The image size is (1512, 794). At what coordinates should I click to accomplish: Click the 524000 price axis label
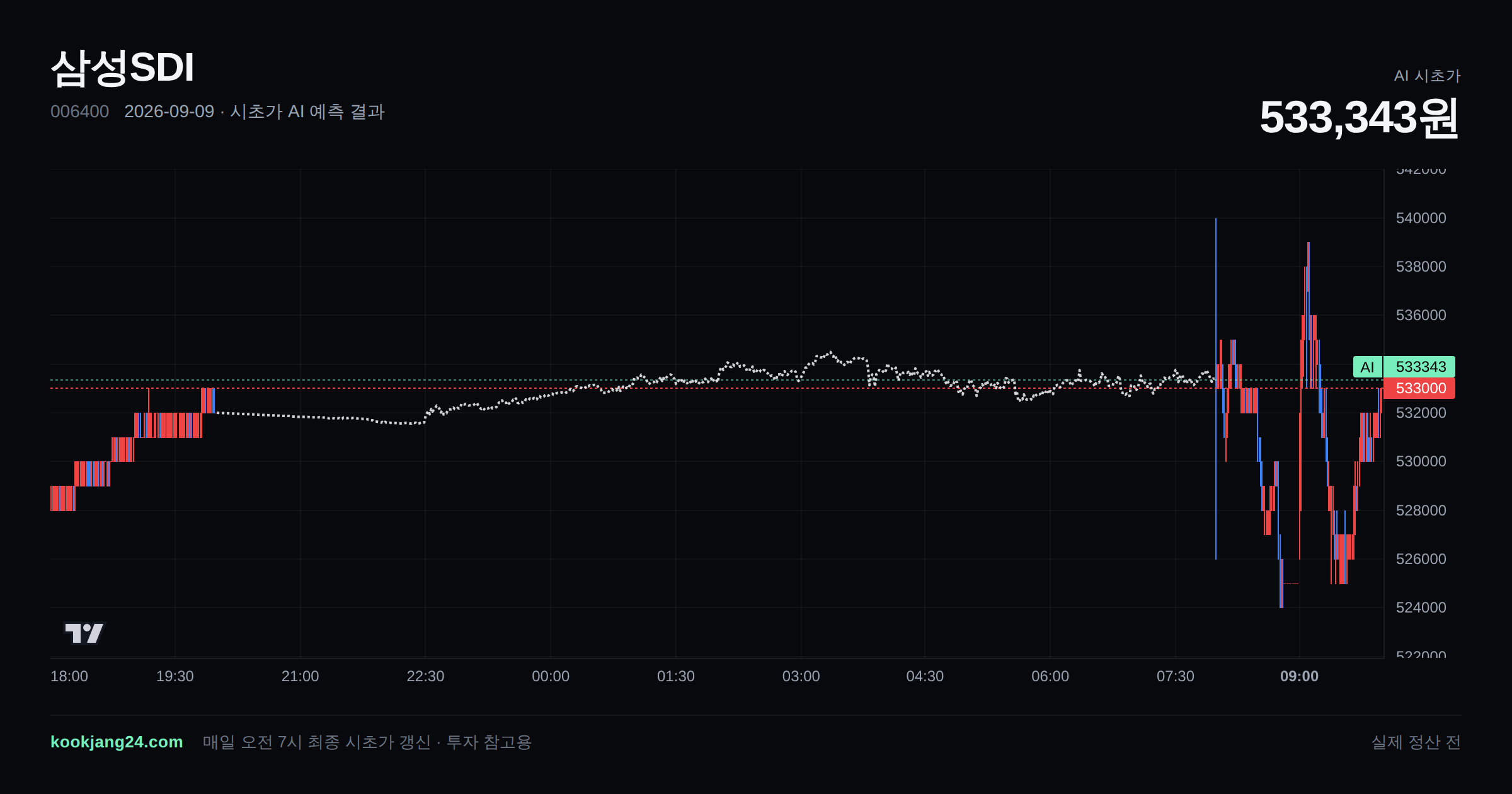pyautogui.click(x=1421, y=607)
